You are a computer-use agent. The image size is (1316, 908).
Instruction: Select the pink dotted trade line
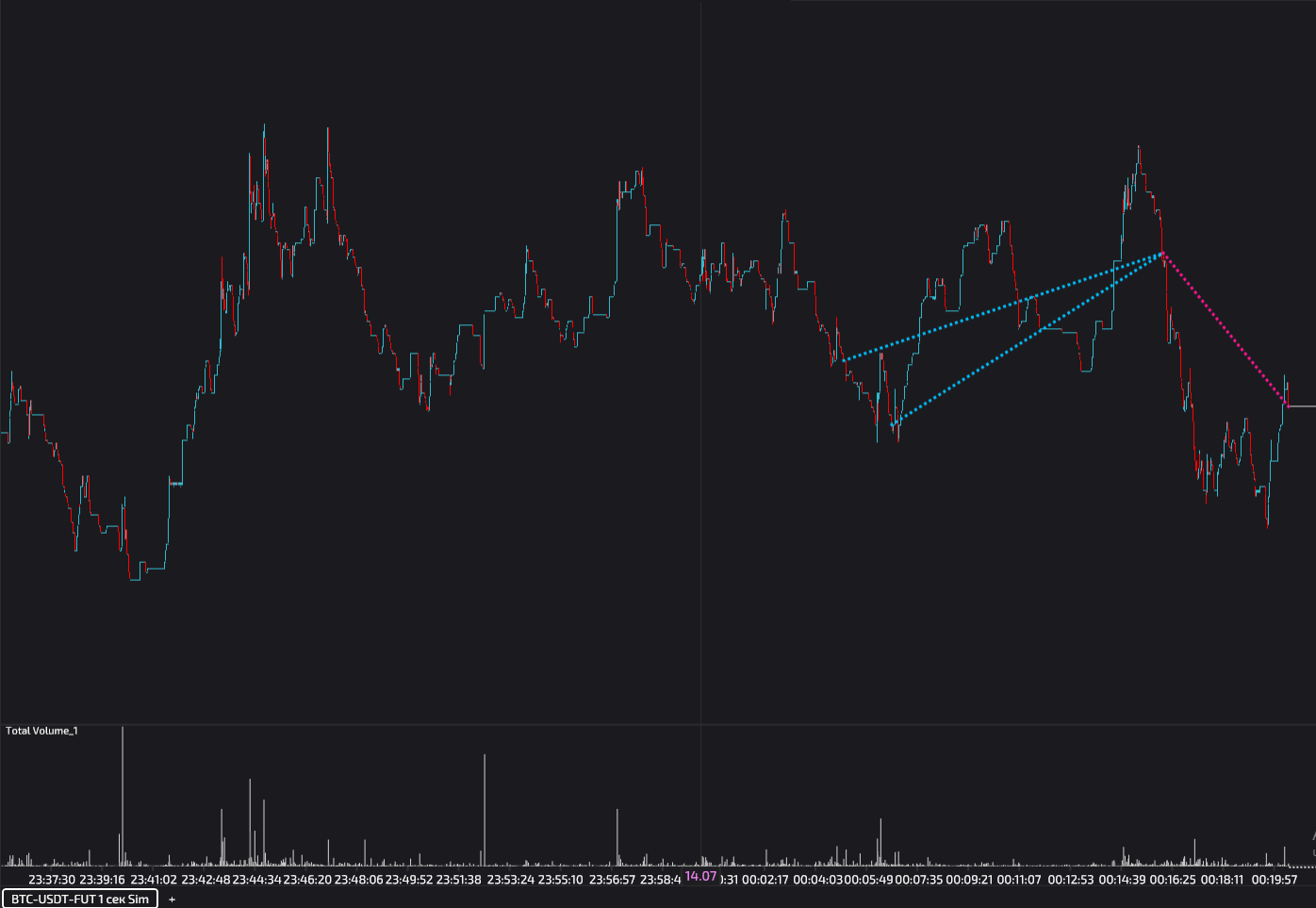tap(1226, 329)
